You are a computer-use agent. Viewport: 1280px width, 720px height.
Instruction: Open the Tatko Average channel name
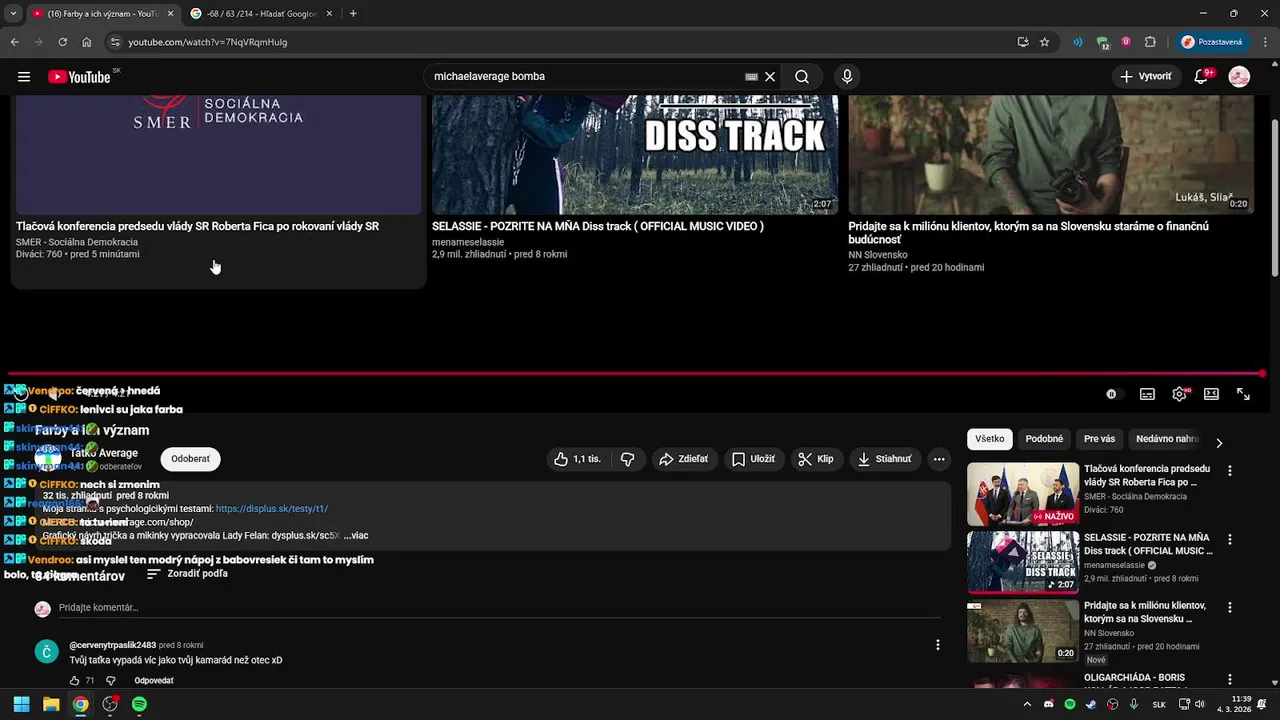104,453
